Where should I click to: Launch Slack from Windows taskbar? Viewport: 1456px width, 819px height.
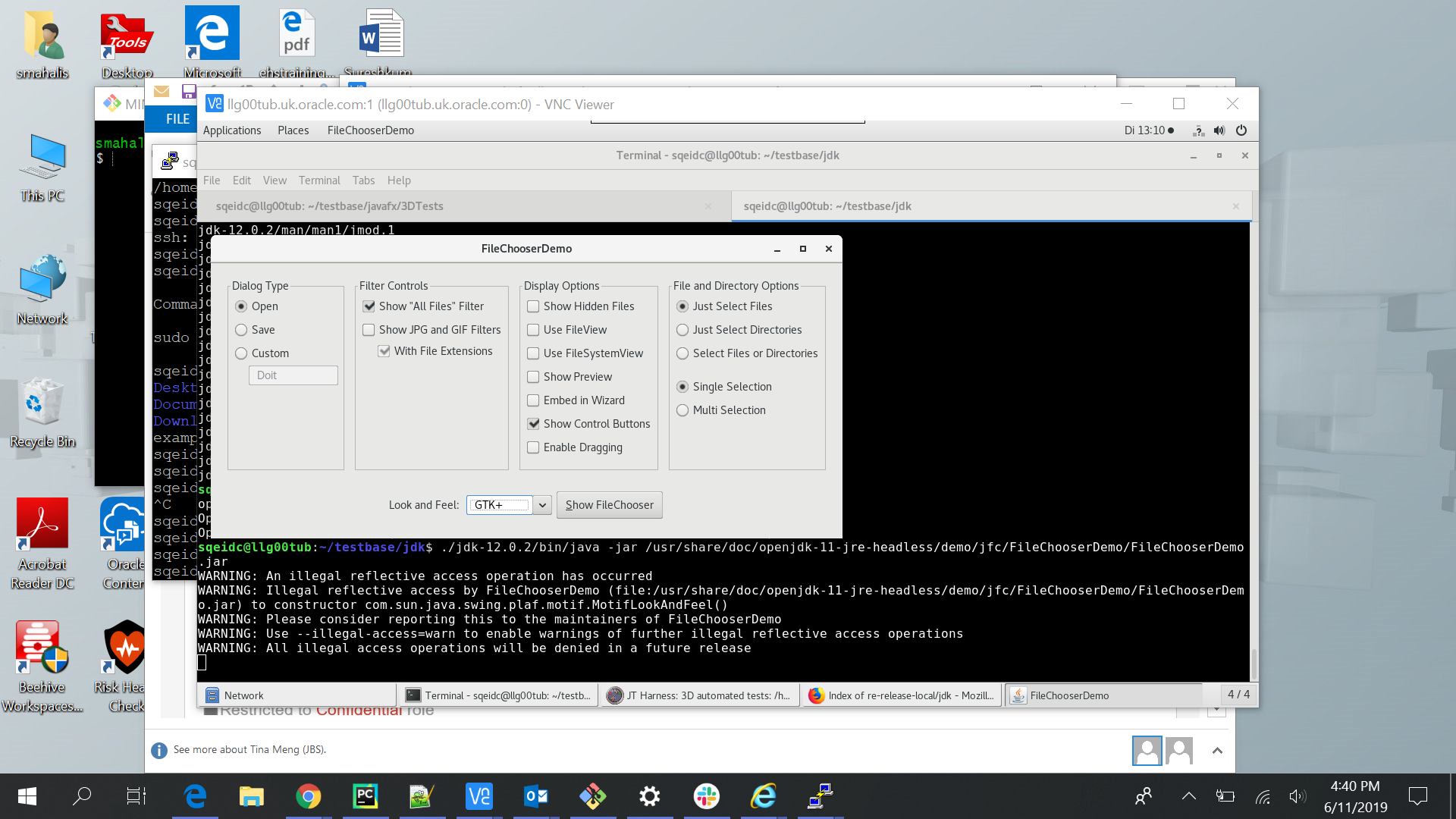(x=706, y=796)
